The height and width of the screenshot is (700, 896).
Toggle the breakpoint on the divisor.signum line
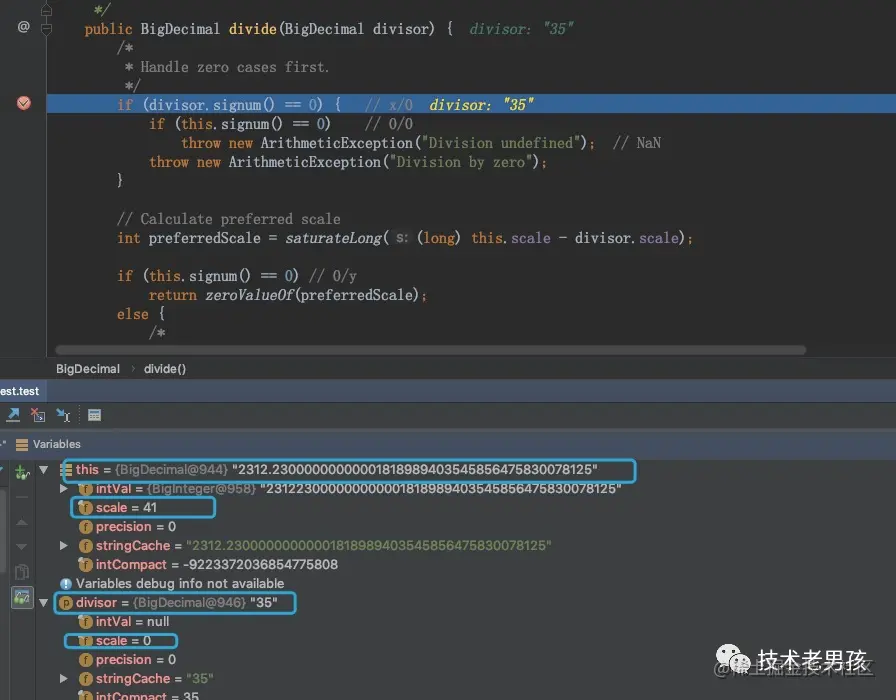(23, 103)
